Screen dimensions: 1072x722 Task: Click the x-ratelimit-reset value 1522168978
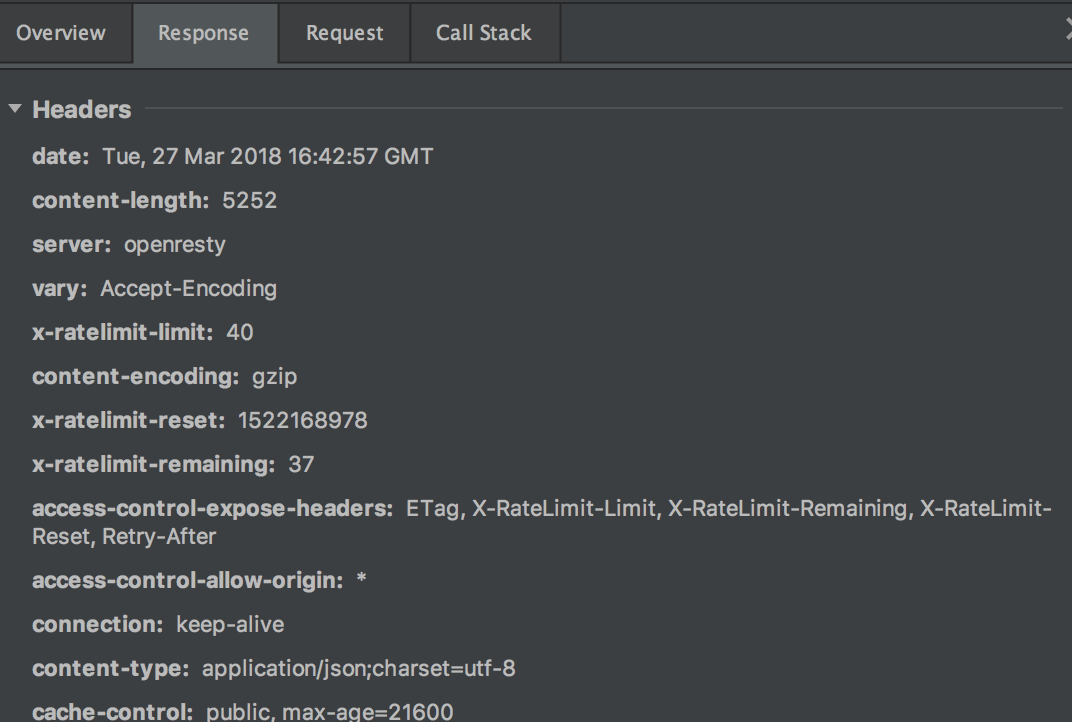[x=302, y=421]
